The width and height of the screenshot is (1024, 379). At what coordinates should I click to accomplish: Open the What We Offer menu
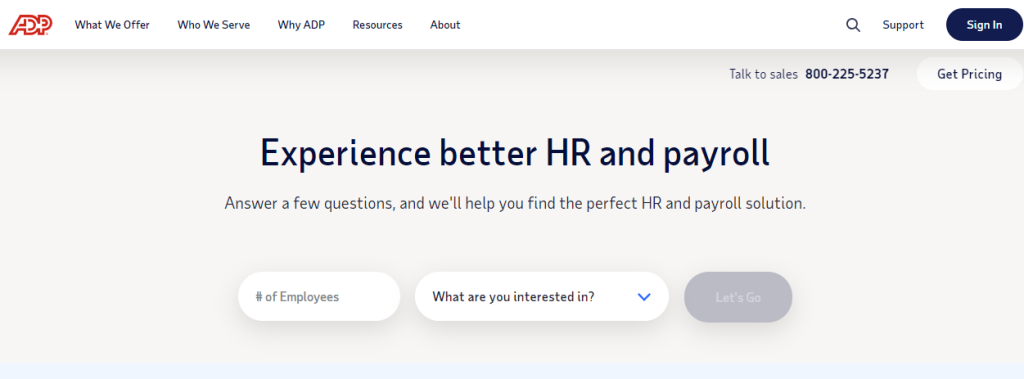(112, 25)
